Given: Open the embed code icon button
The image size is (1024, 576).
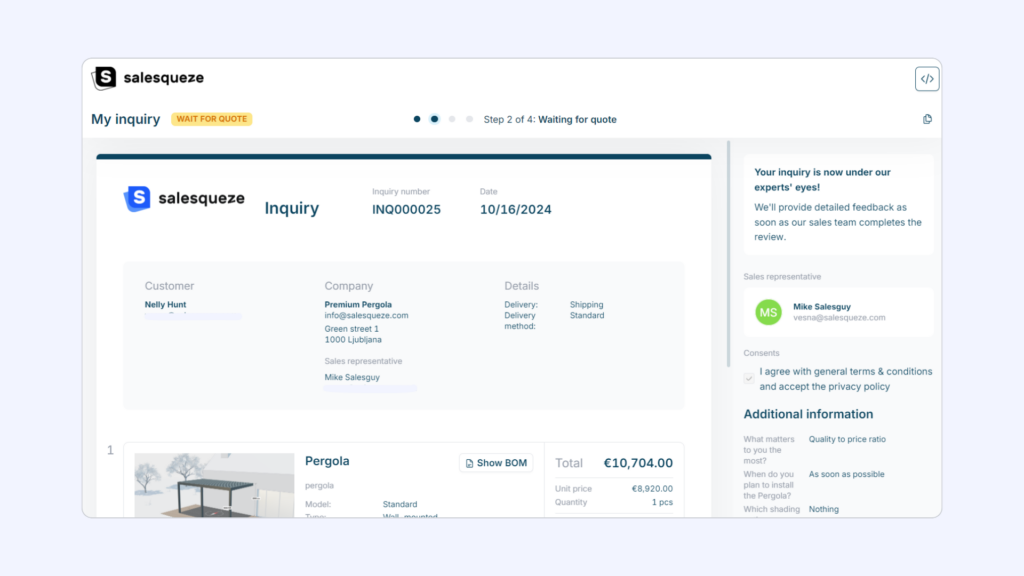Looking at the screenshot, I should pos(927,79).
